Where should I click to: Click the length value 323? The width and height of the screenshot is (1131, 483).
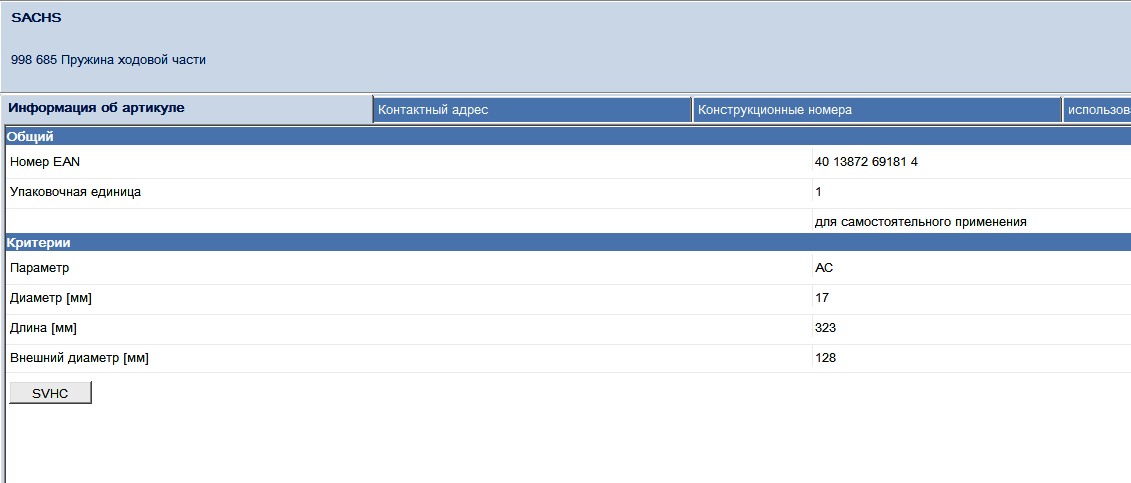(x=825, y=328)
